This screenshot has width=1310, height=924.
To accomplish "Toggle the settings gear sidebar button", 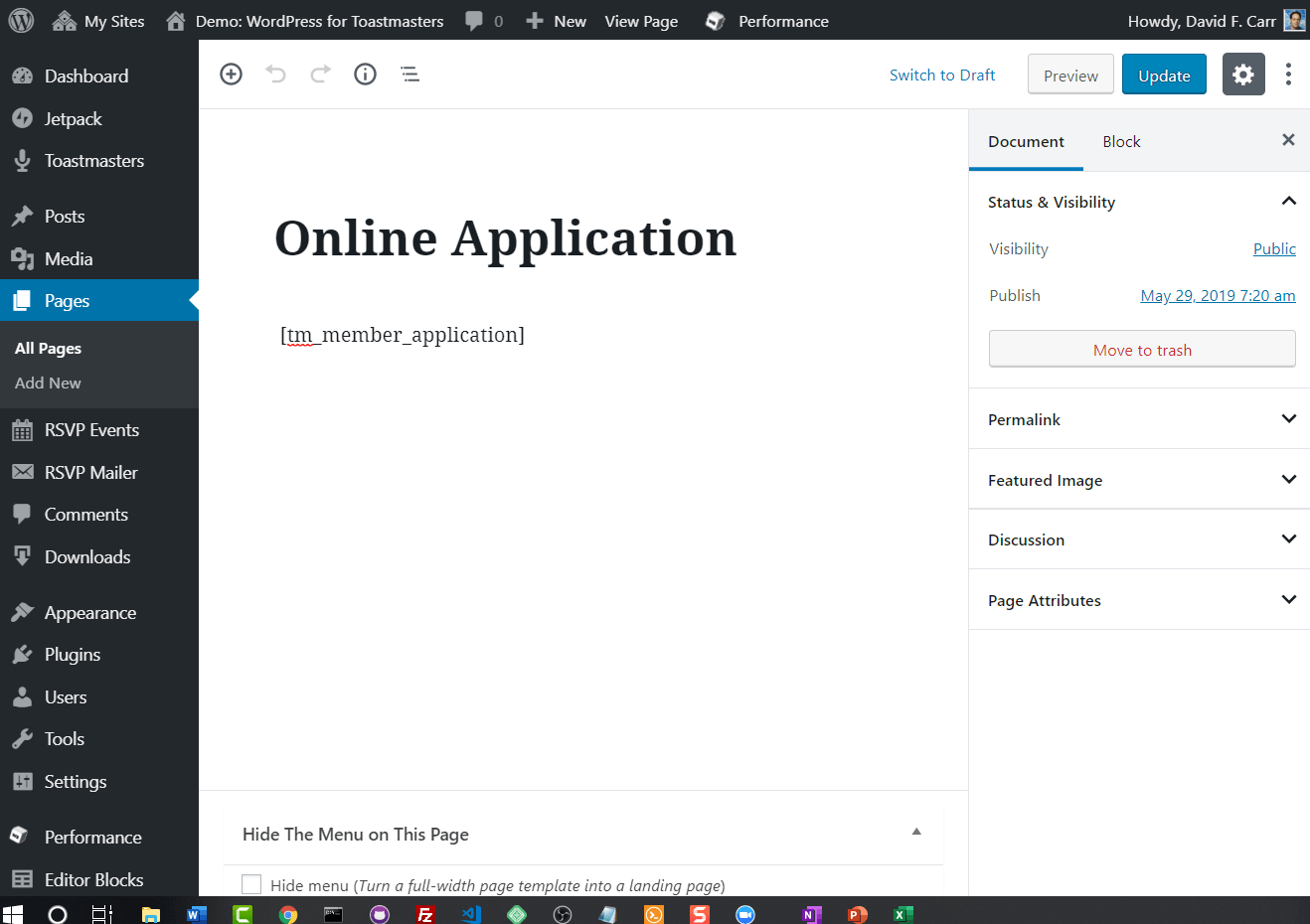I will (x=1243, y=75).
